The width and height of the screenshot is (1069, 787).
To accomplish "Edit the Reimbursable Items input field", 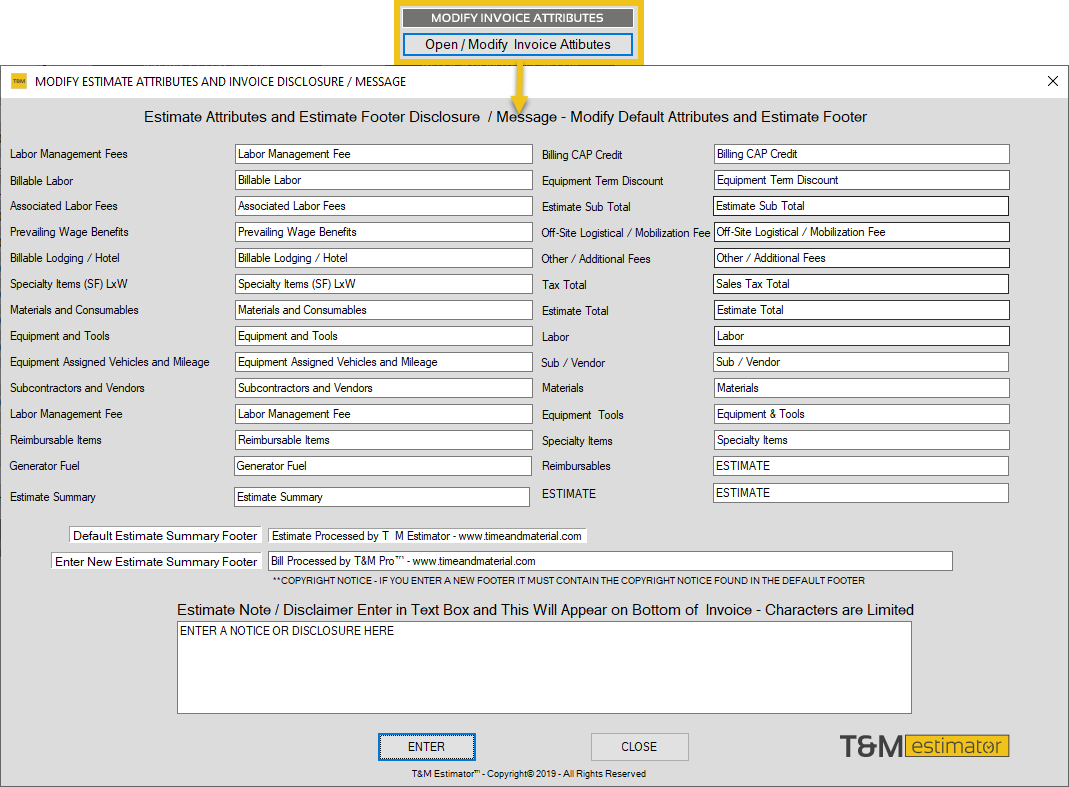I will click(384, 440).
